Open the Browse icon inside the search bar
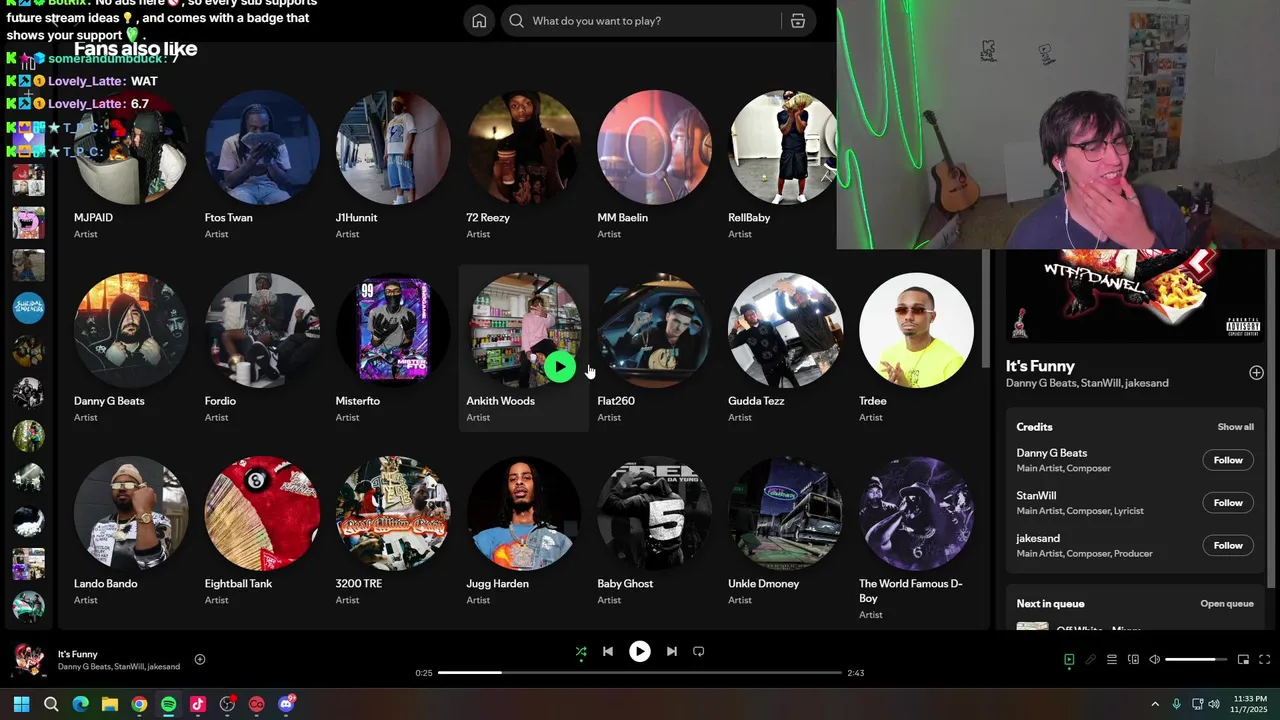Screen dimensions: 1280x720 pyautogui.click(x=797, y=21)
